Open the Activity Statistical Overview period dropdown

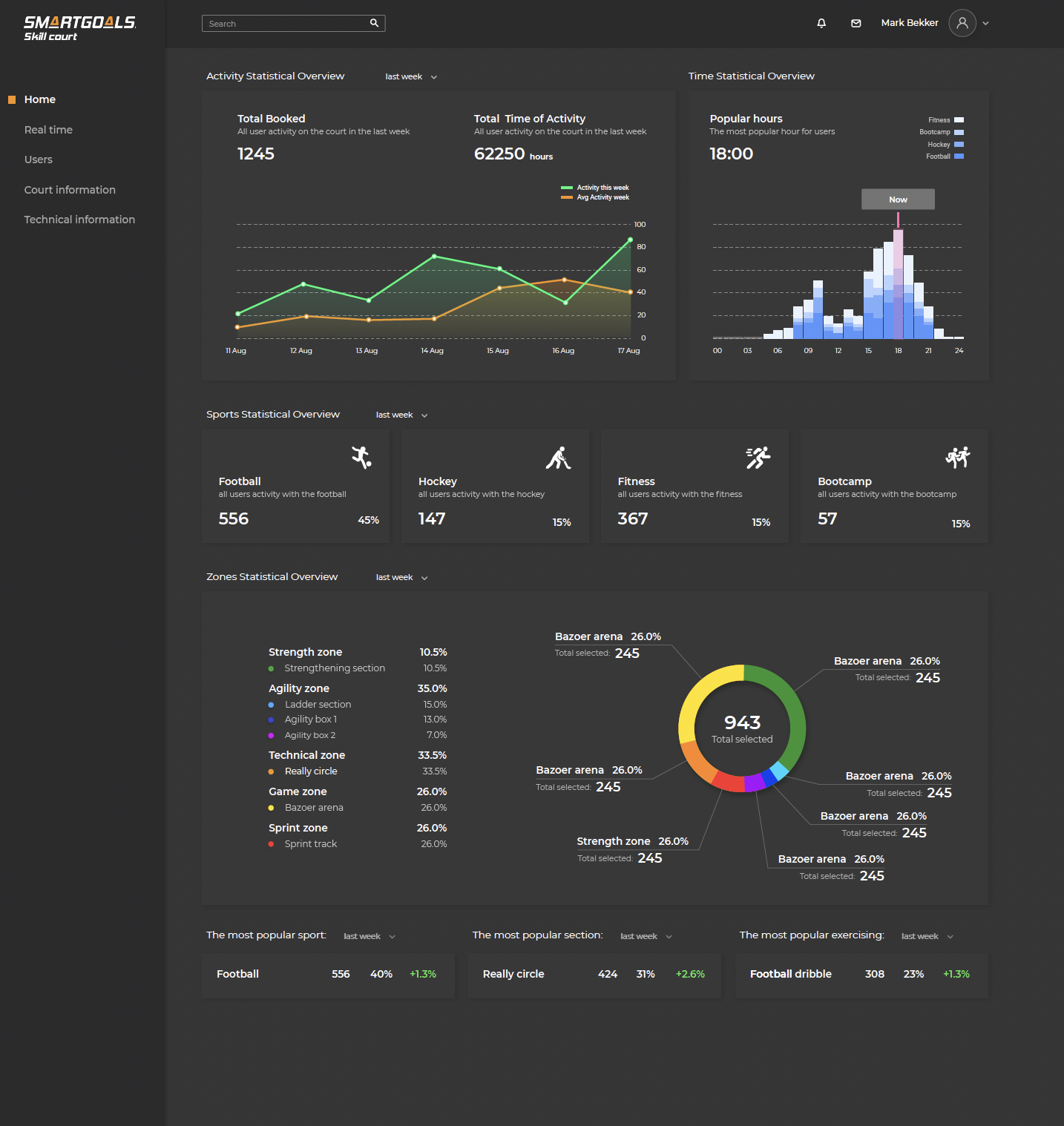410,76
